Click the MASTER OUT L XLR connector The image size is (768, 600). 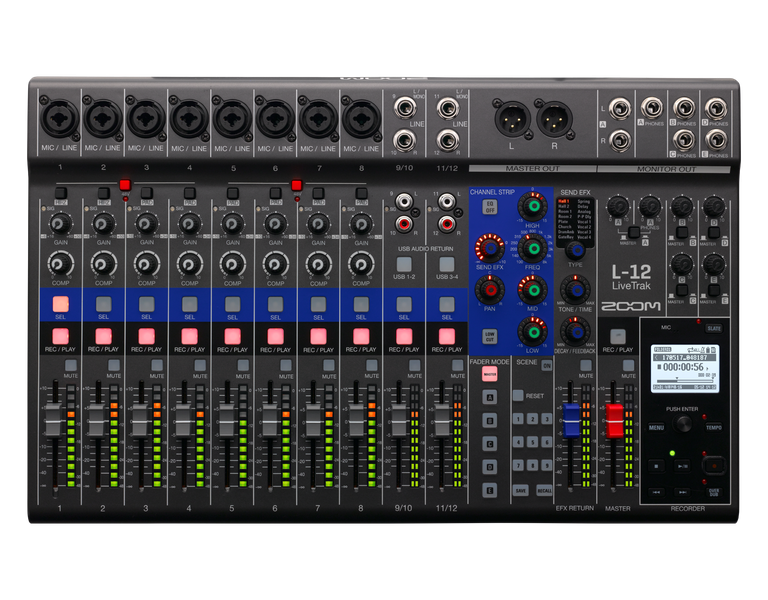[x=512, y=120]
